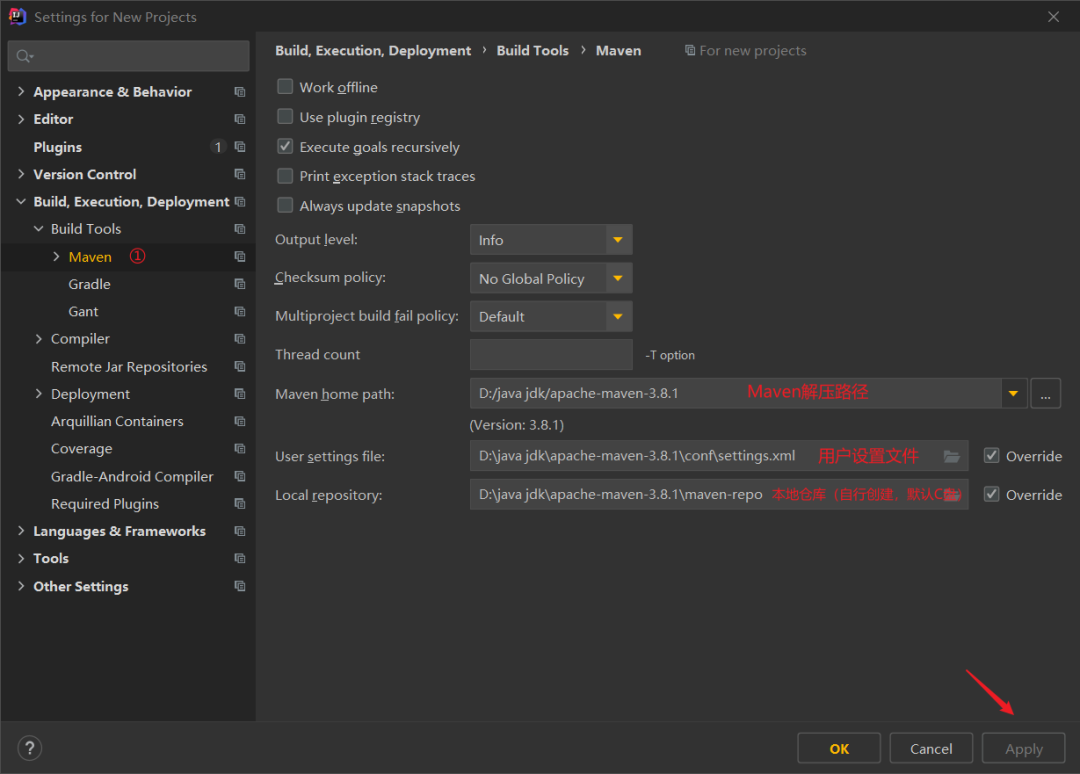
Task: Click project-level icon beside Remote Jar Repositories
Action: tap(240, 366)
